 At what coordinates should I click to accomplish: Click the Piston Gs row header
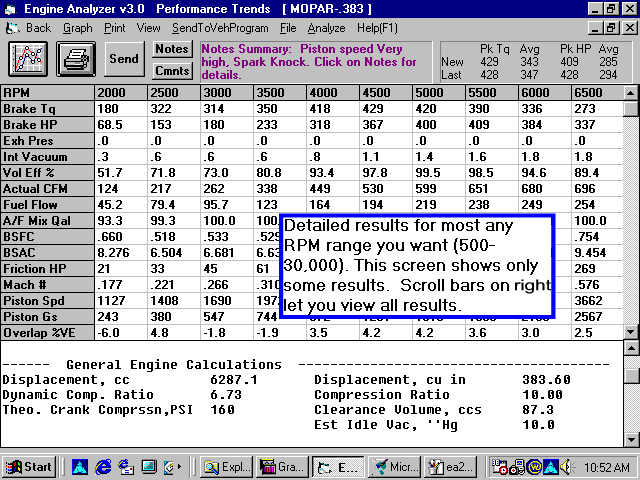47,317
